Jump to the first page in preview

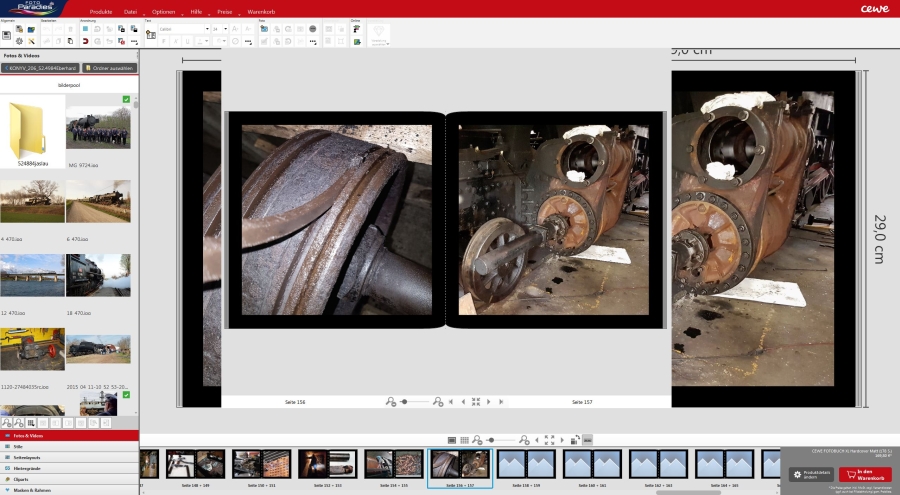[x=451, y=401]
